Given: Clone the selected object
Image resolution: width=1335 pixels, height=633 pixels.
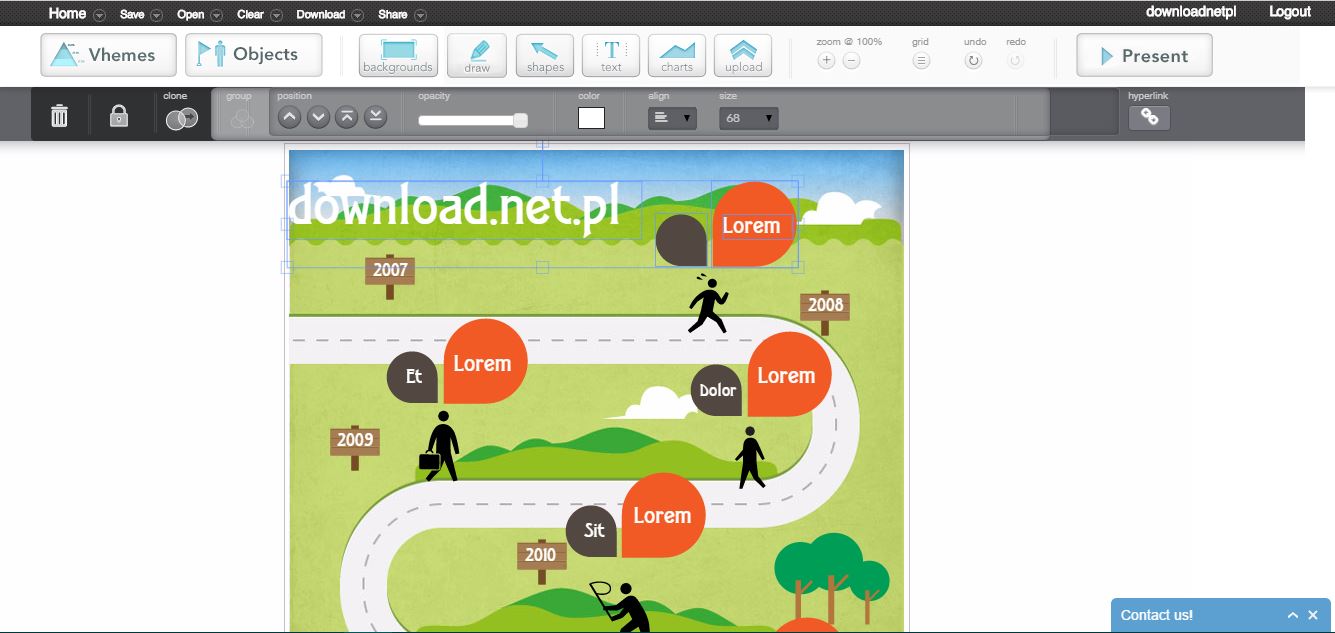Looking at the screenshot, I should coord(181,119).
